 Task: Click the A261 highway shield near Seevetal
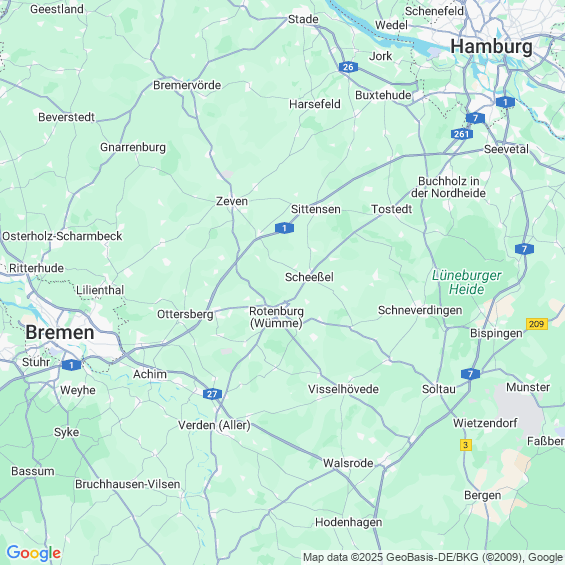(x=462, y=134)
